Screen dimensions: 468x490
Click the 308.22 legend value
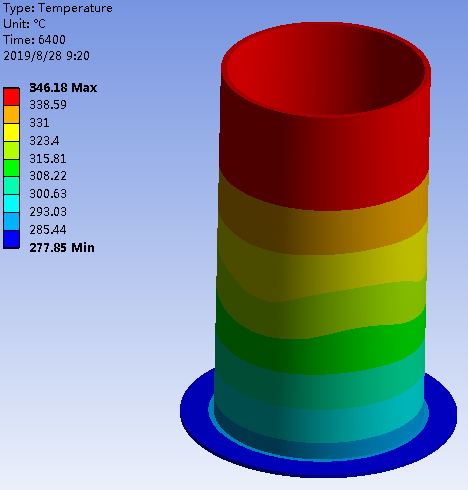tap(48, 176)
